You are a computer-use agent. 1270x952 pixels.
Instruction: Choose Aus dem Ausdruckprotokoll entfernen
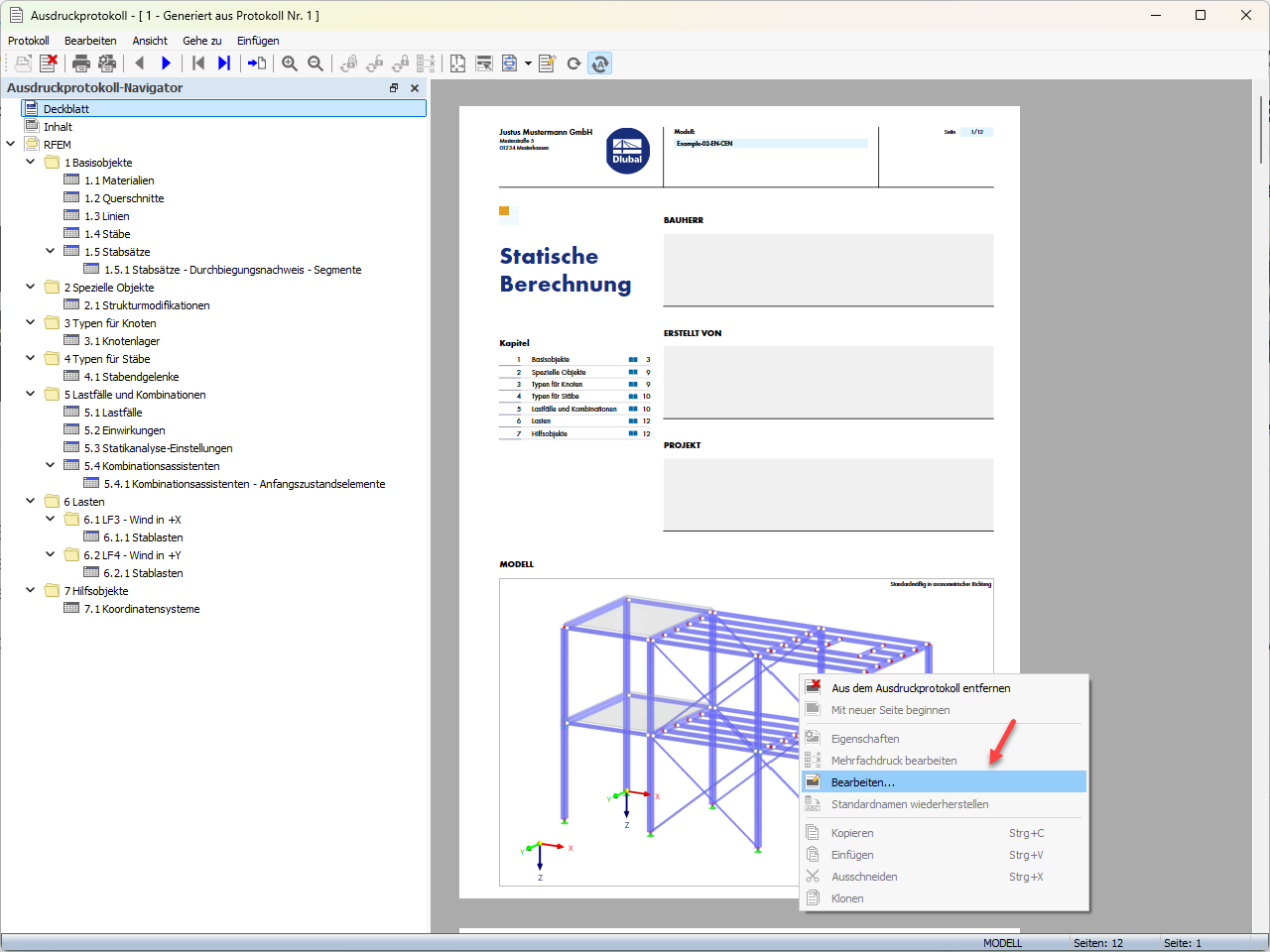944,688
